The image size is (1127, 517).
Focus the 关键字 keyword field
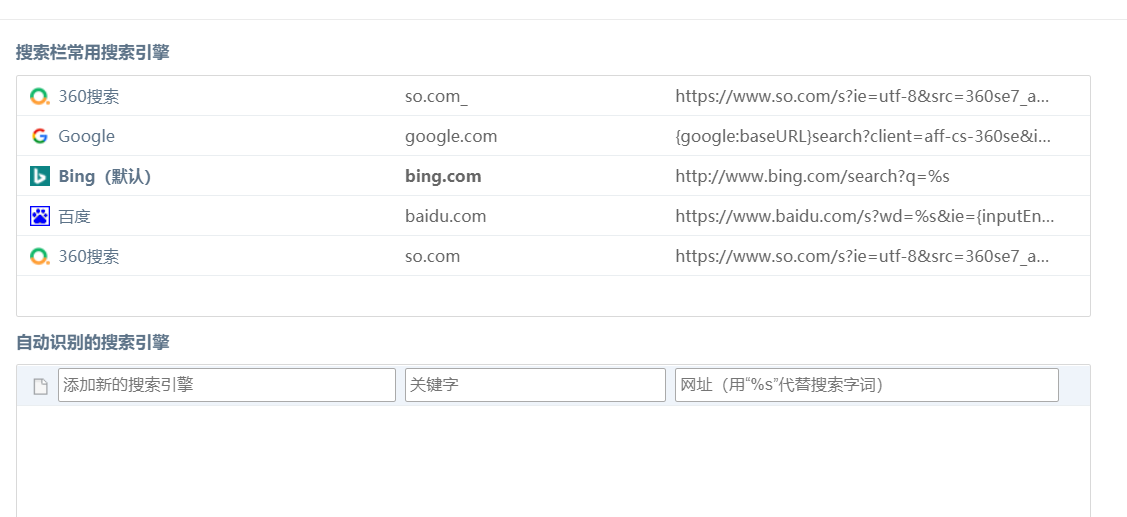(x=535, y=385)
